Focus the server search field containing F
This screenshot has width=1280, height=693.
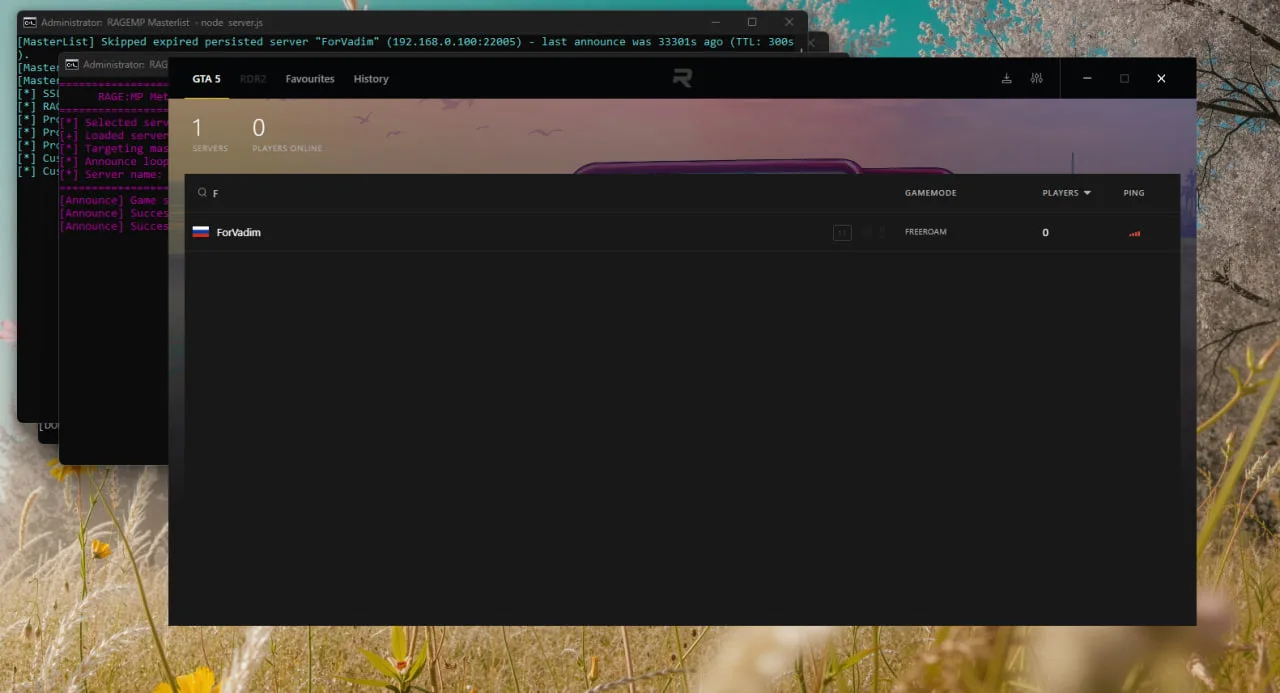pyautogui.click(x=540, y=193)
